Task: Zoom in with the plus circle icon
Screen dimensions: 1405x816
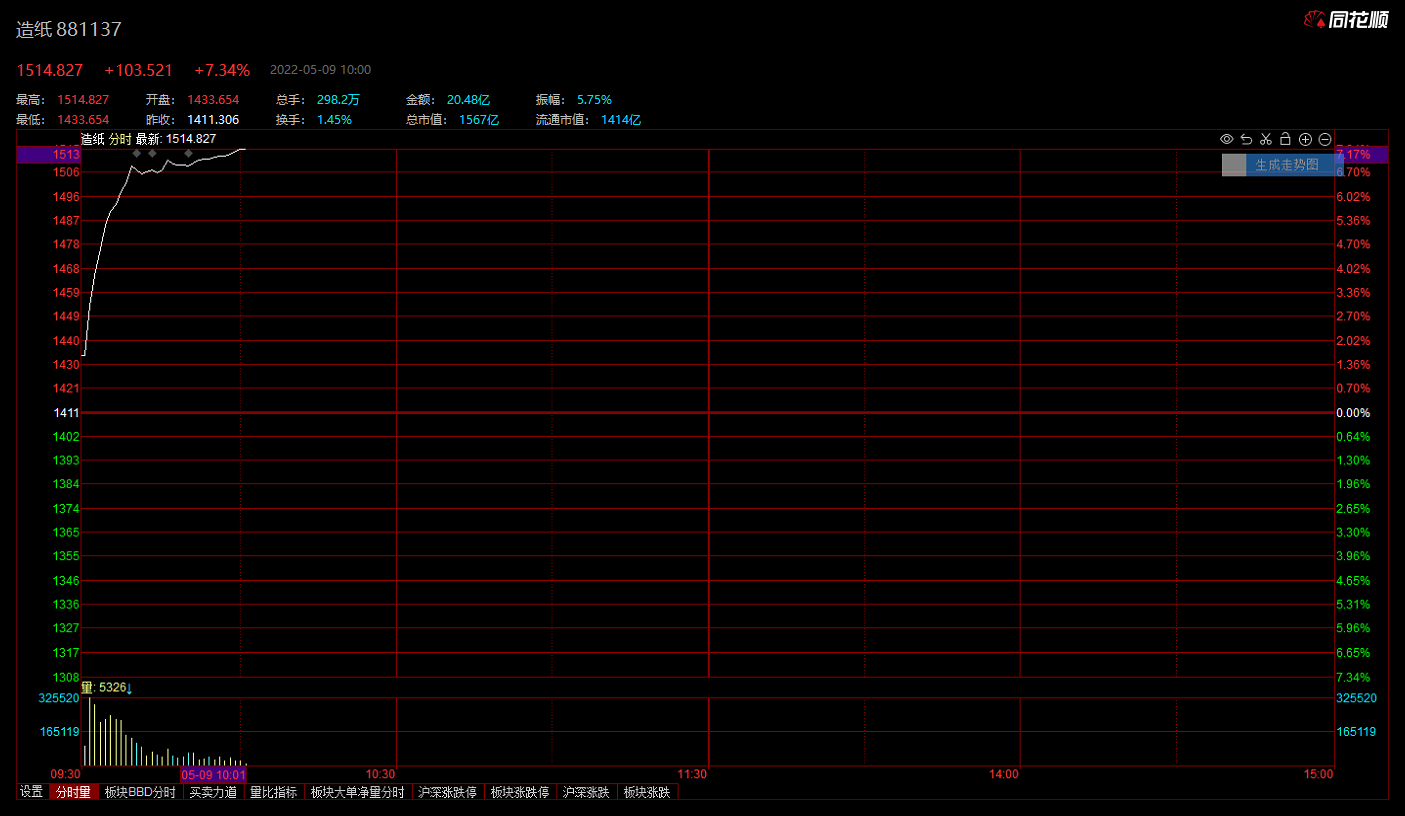Action: click(x=1305, y=139)
